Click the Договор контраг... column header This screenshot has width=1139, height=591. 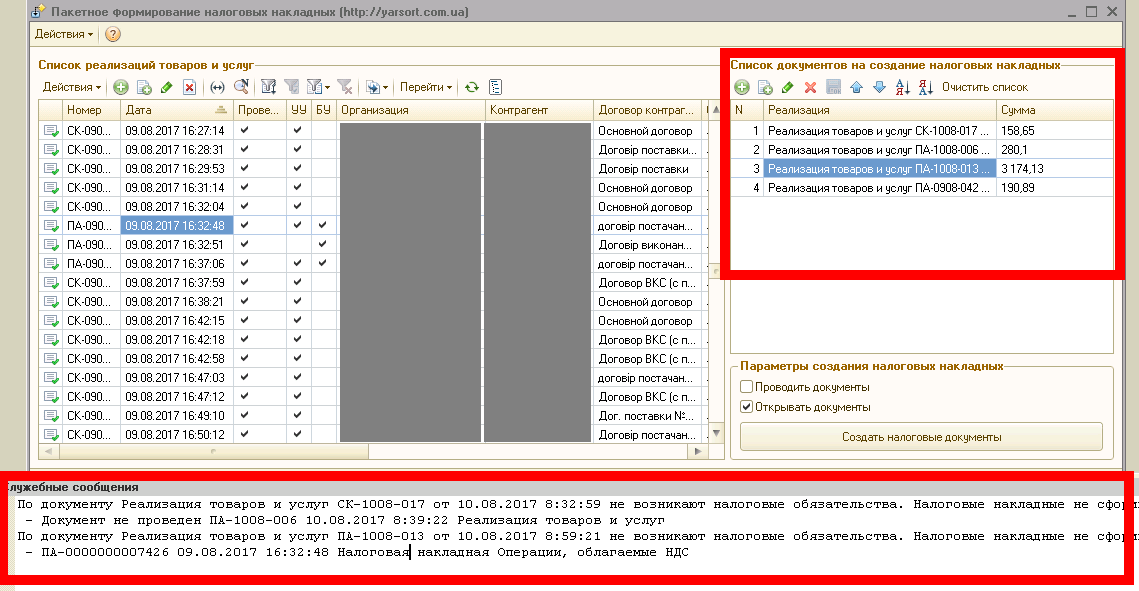point(646,110)
